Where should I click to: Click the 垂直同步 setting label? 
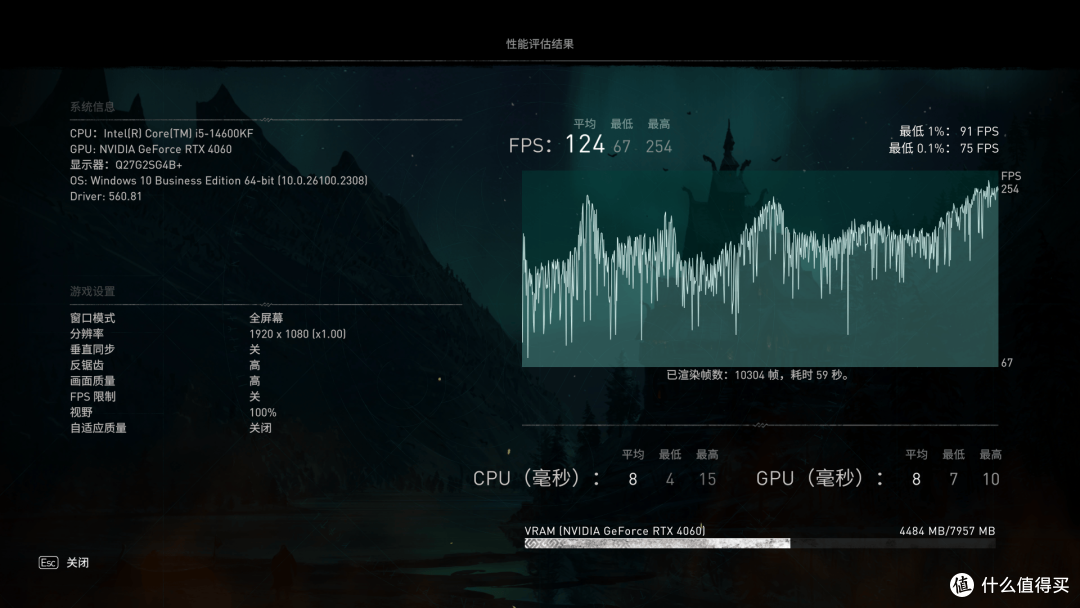tap(92, 350)
